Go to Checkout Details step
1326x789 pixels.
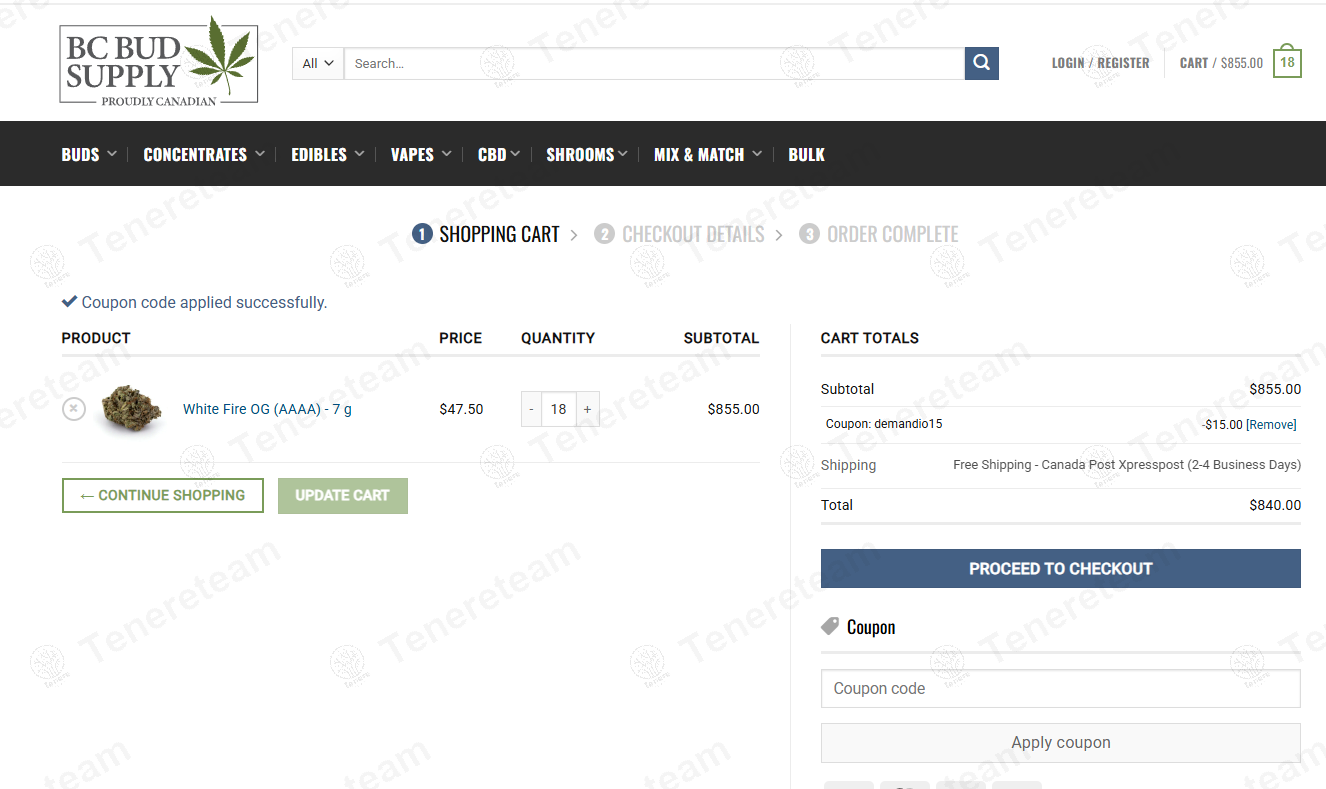(679, 234)
